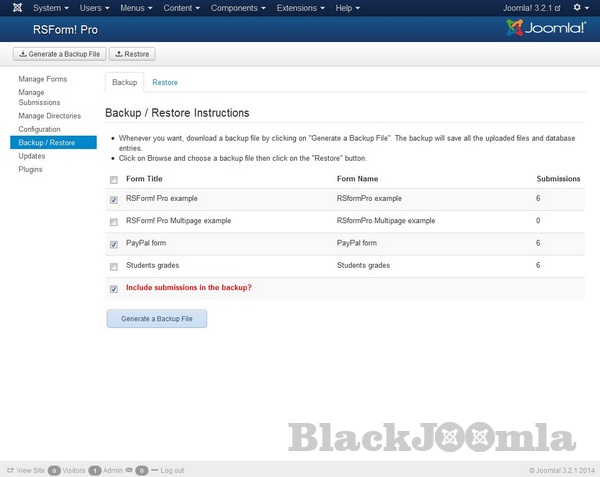This screenshot has width=600, height=477.
Task: Expand the System dropdown menu
Action: pyautogui.click(x=51, y=8)
